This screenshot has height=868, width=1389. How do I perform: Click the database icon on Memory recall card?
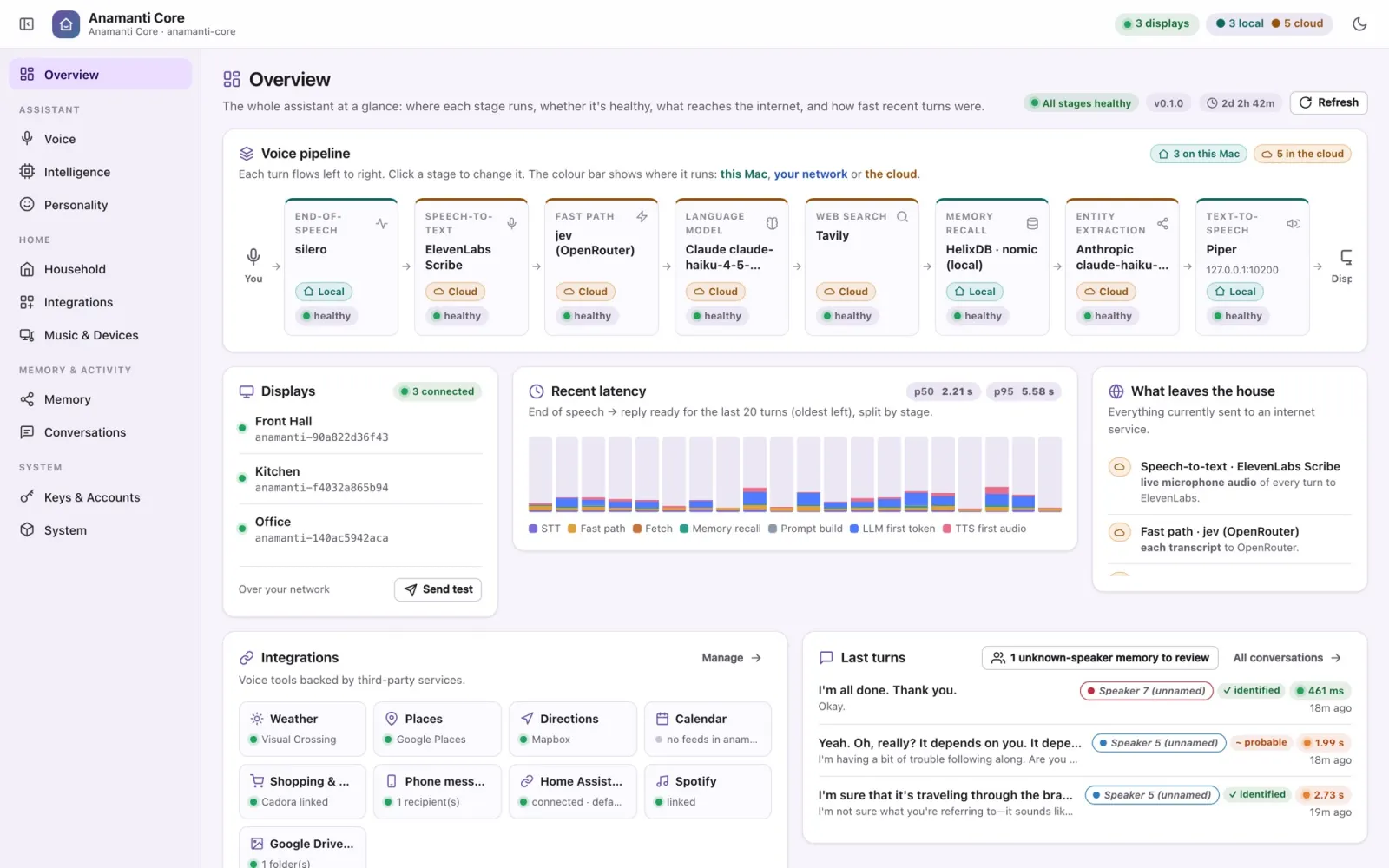click(x=1032, y=223)
